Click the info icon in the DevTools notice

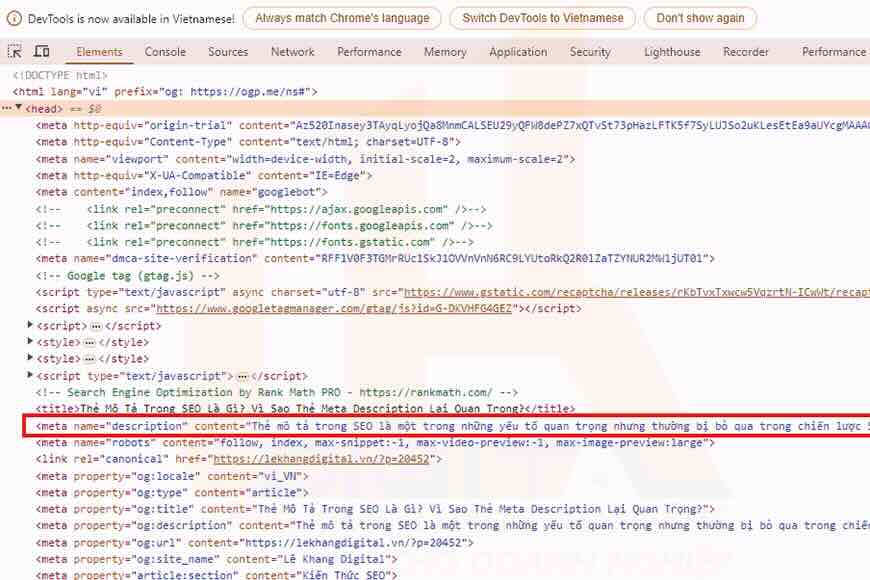(14, 18)
